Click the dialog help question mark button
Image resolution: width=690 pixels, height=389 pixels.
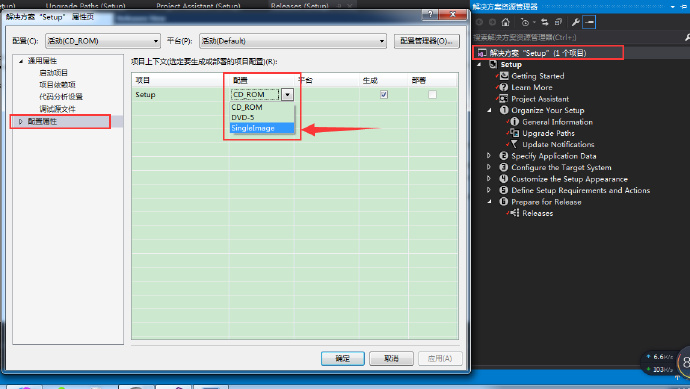pyautogui.click(x=430, y=14)
